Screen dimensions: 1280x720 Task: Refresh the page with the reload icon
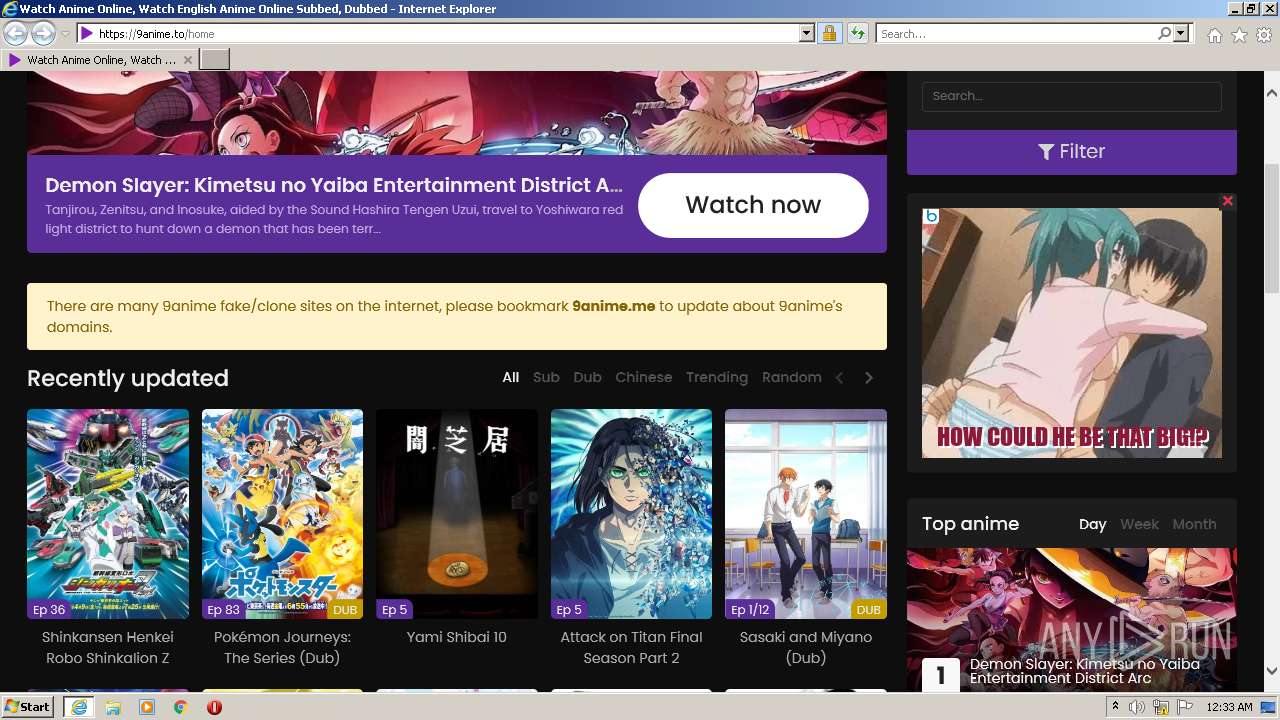pos(857,33)
